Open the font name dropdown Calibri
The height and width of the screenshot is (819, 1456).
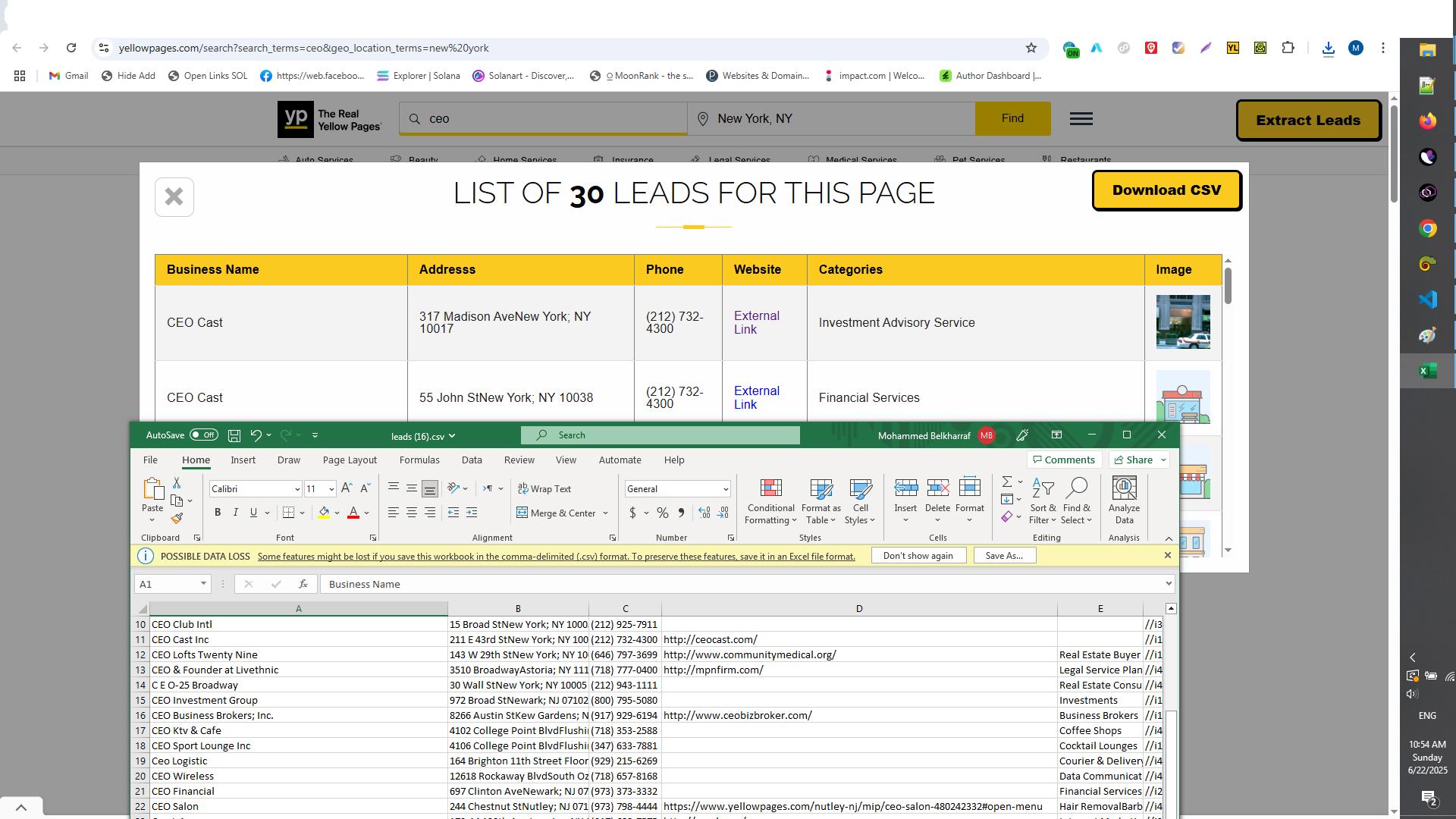tap(297, 489)
